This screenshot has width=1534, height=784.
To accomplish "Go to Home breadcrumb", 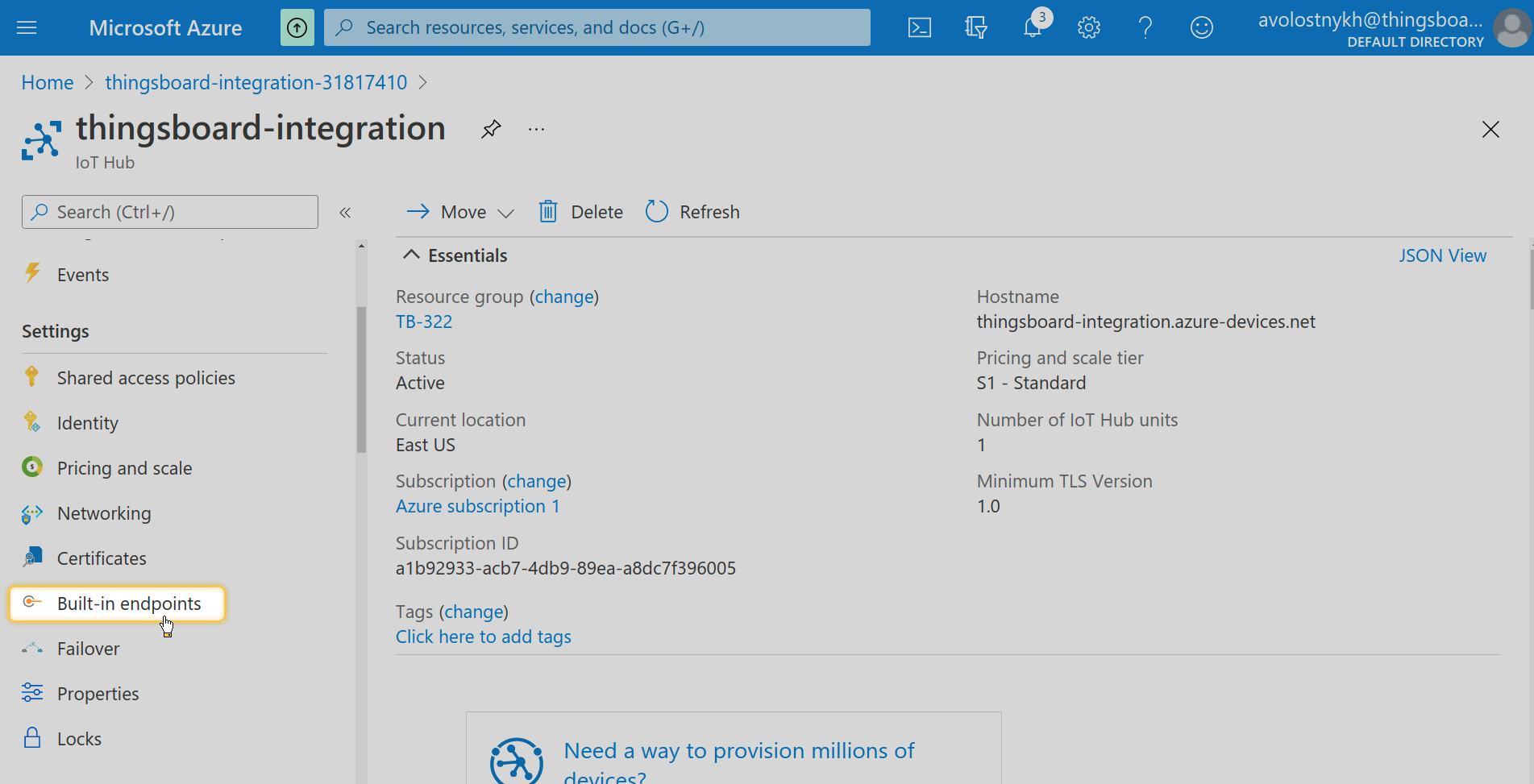I will [x=48, y=82].
